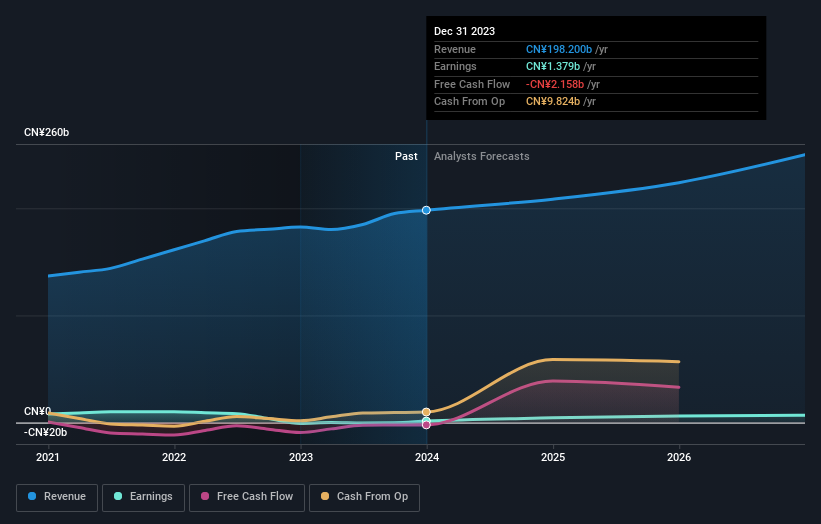Click the Past section label

[x=406, y=156]
